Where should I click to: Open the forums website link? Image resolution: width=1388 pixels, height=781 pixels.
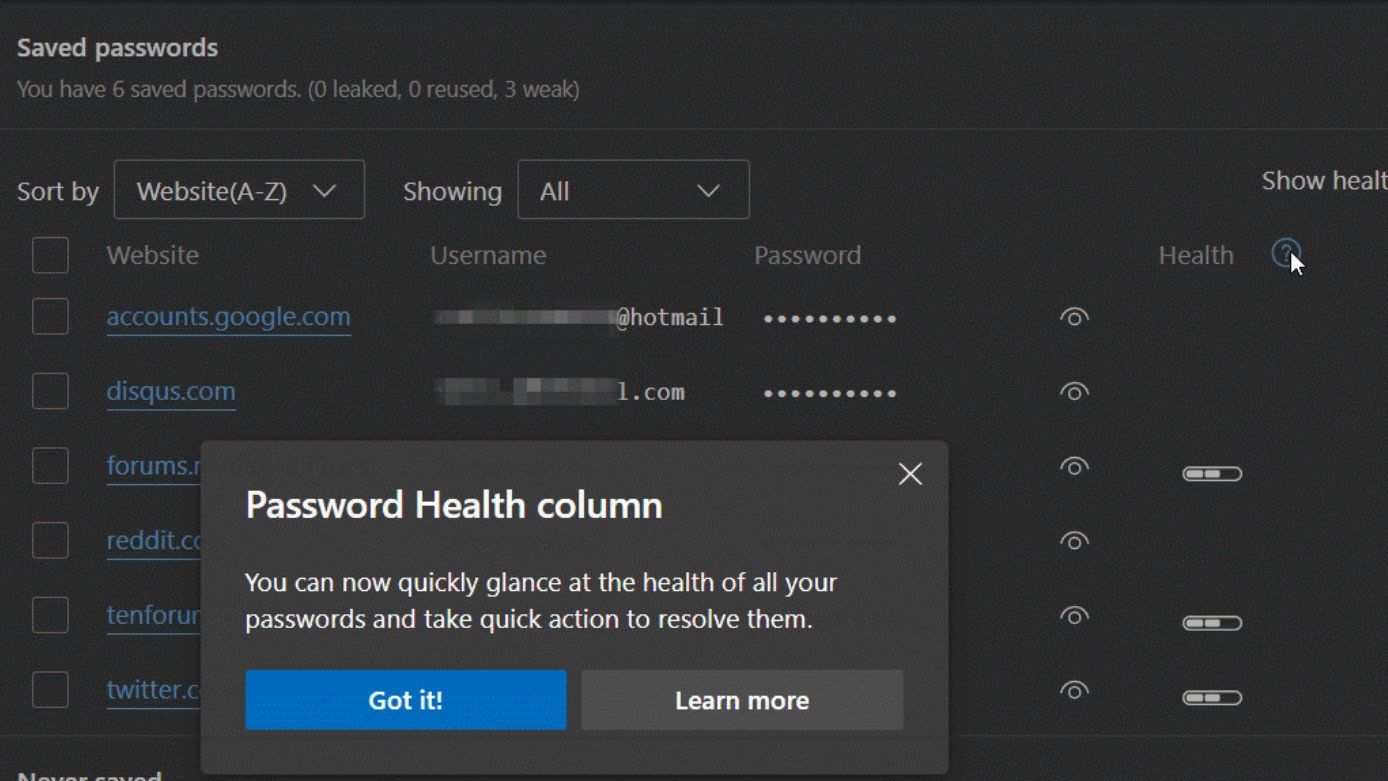click(x=154, y=466)
